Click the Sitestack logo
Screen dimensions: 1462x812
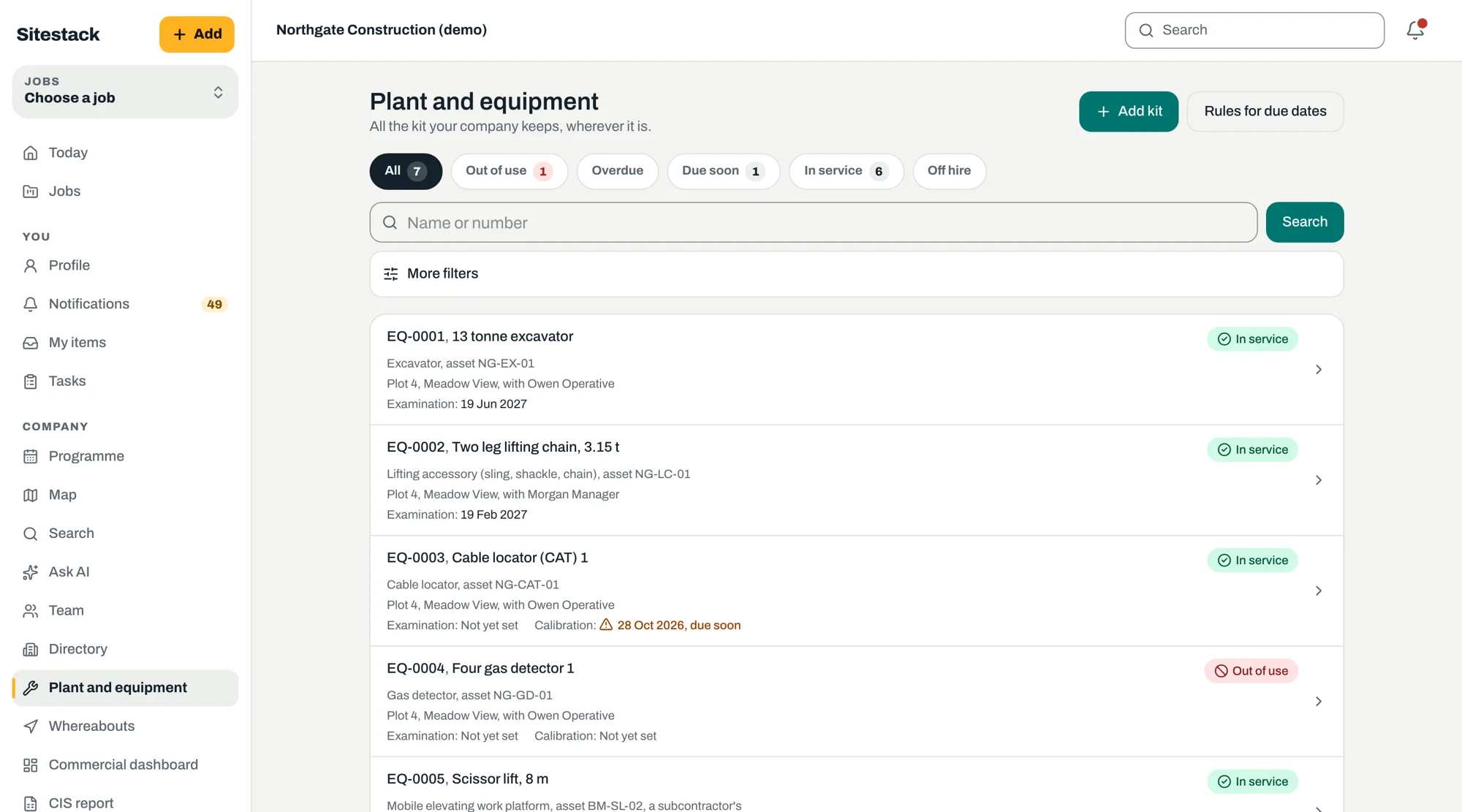coord(58,34)
